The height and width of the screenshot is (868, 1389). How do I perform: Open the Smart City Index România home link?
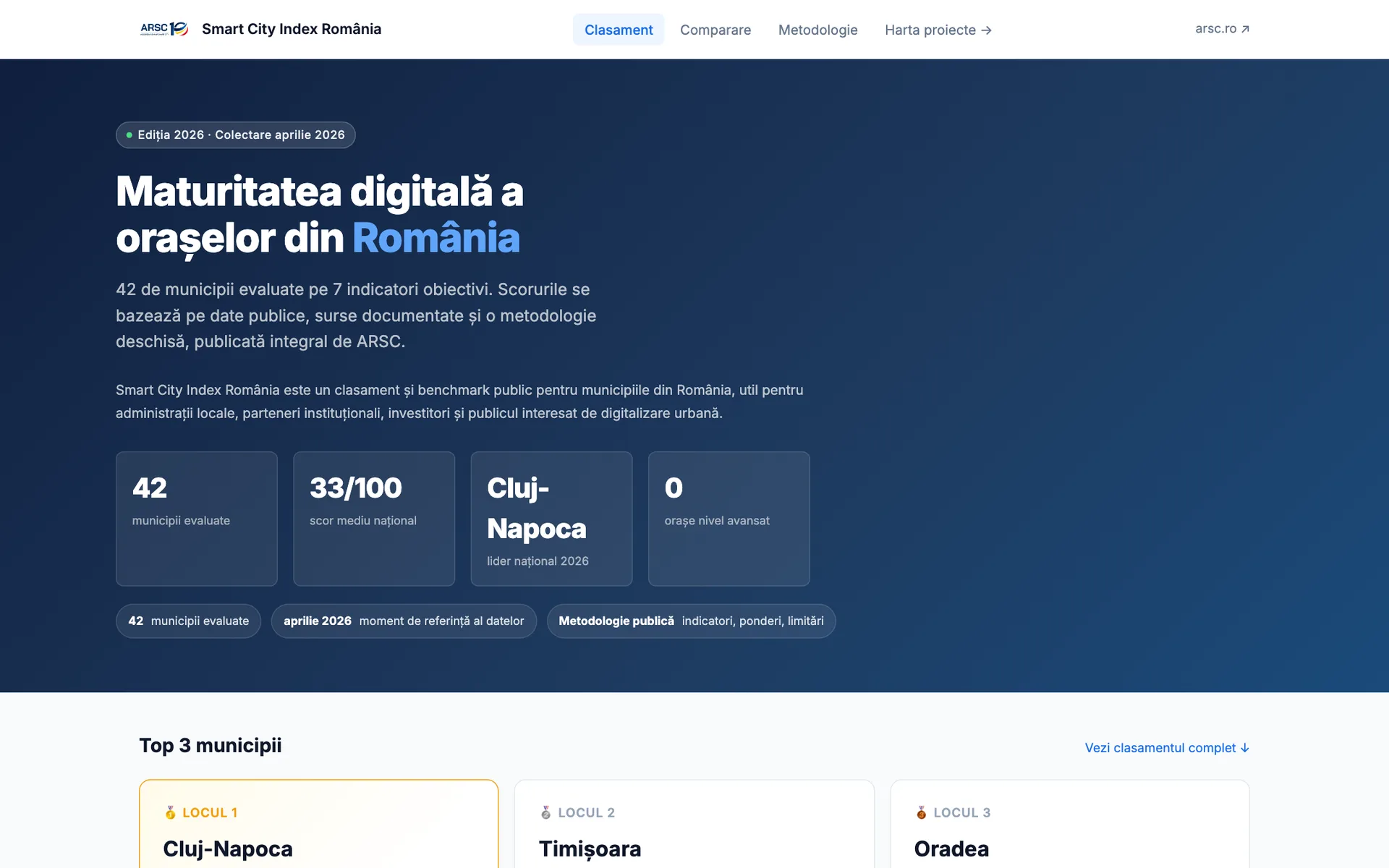[291, 29]
